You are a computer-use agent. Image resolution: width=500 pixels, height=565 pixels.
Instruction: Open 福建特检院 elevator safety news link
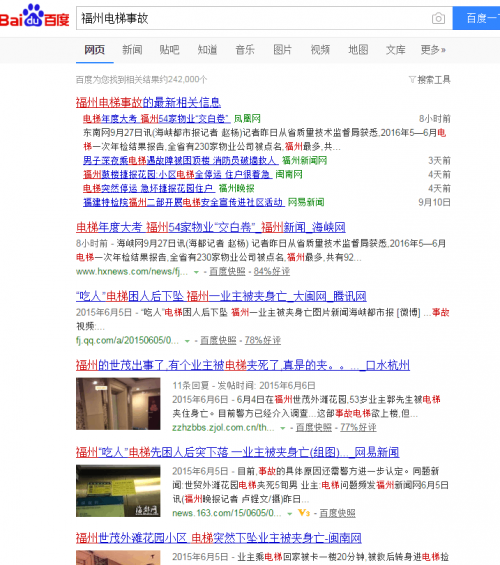(x=184, y=203)
